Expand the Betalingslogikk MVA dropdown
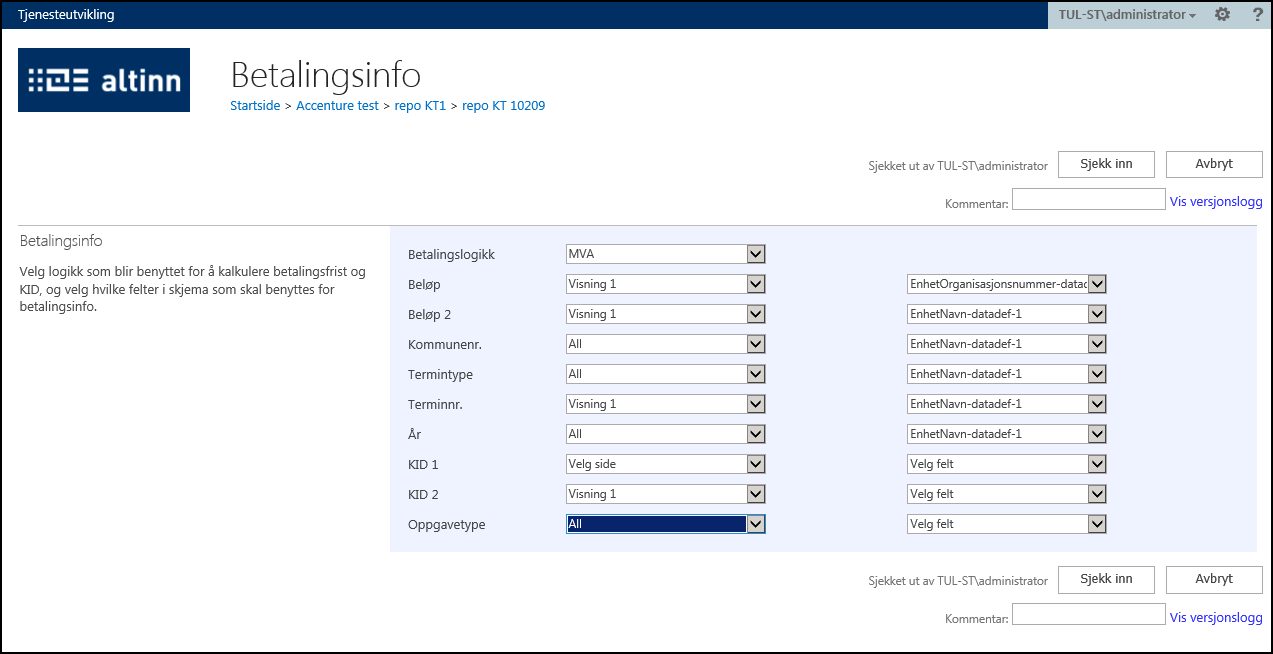Screen dimensions: 1273x654 tap(665, 254)
